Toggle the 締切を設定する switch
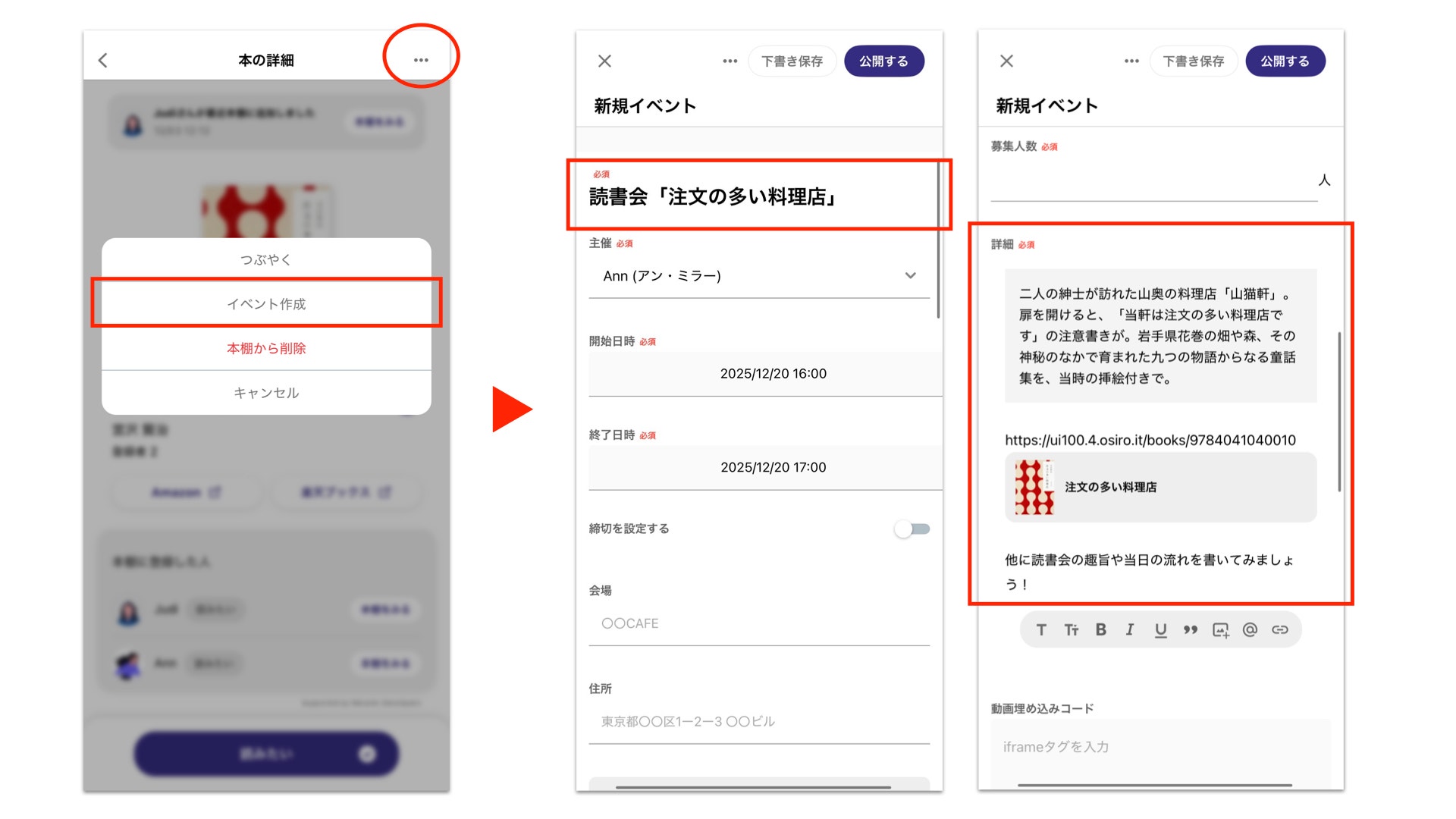The image size is (1456, 819). tap(912, 529)
